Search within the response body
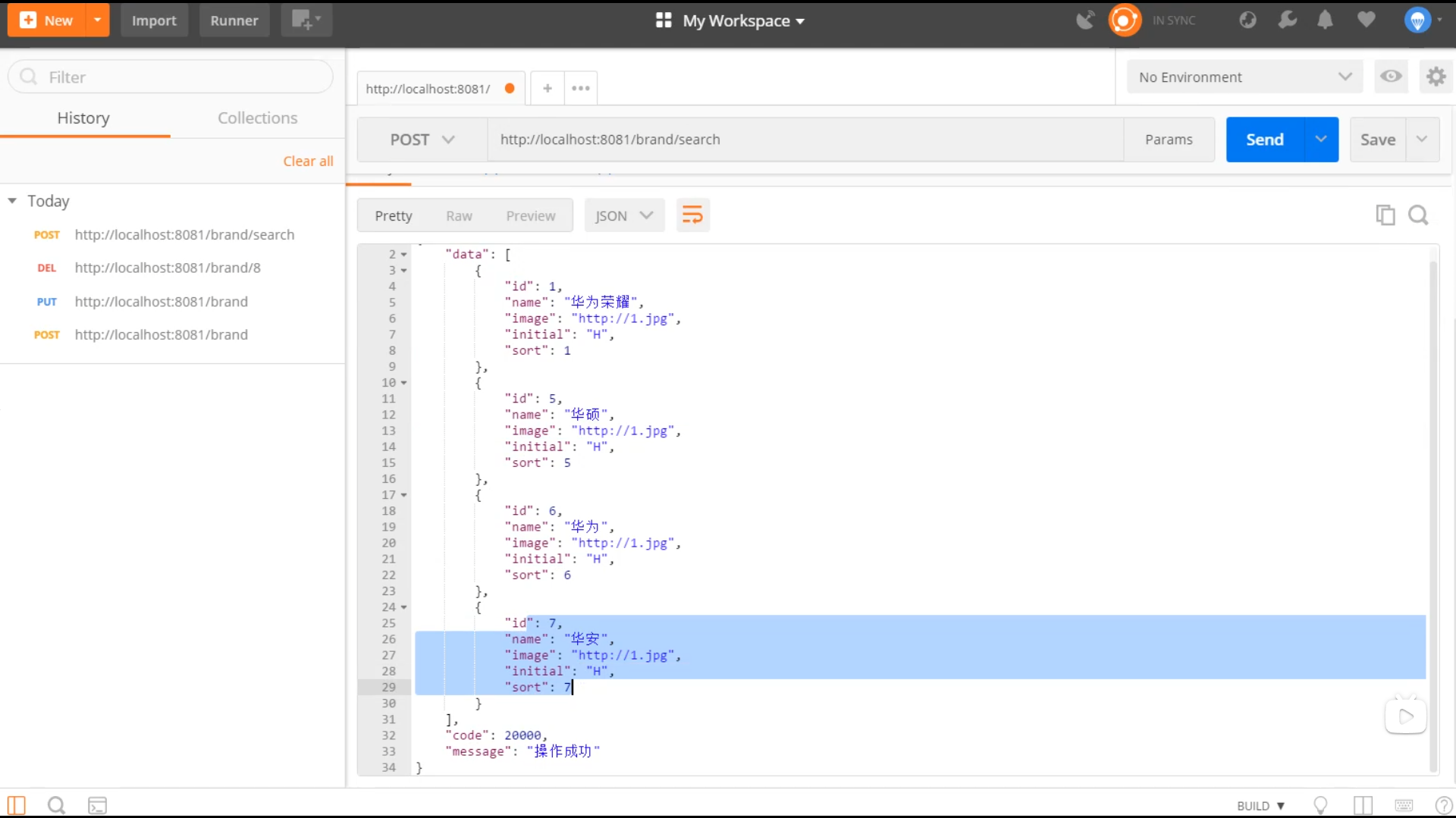Viewport: 1456px width, 818px height. [x=1418, y=215]
